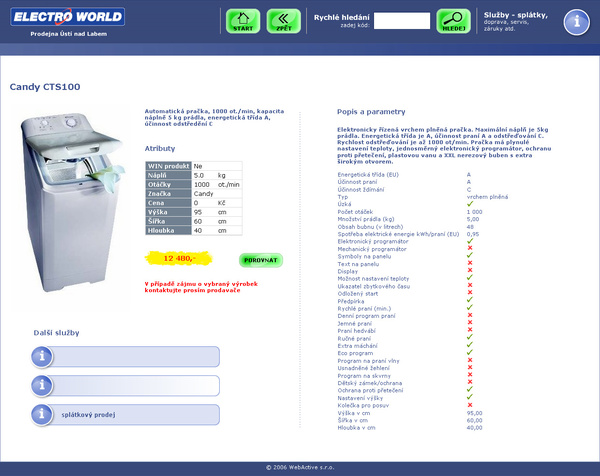Click check mark beside Možnost nastavení teploty
The height and width of the screenshot is (476, 600).
point(470,278)
